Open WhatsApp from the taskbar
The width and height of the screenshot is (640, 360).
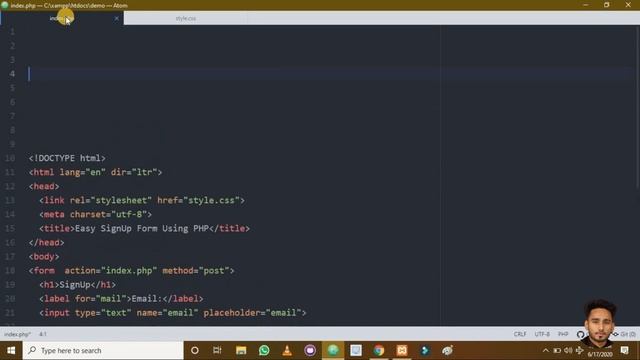click(x=264, y=351)
